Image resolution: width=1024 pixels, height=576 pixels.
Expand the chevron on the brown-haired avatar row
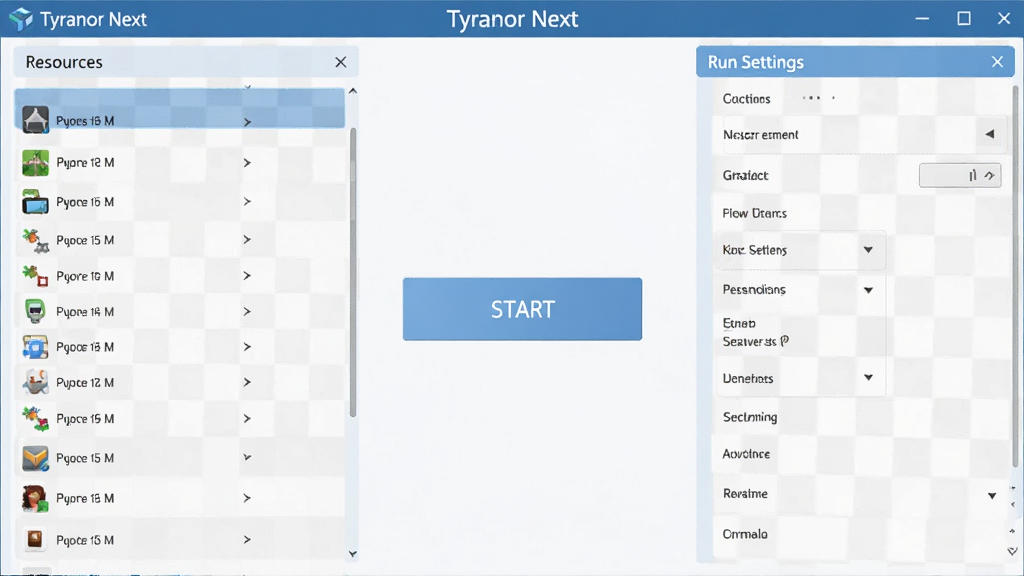247,498
